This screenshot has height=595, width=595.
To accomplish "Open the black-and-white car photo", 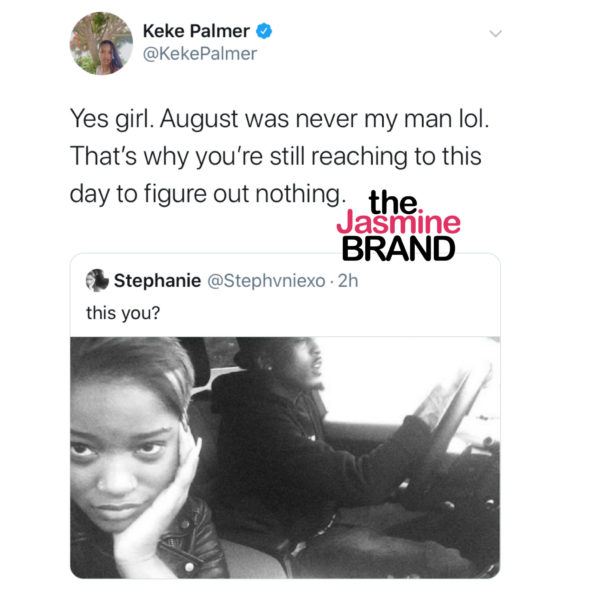I will (x=285, y=457).
